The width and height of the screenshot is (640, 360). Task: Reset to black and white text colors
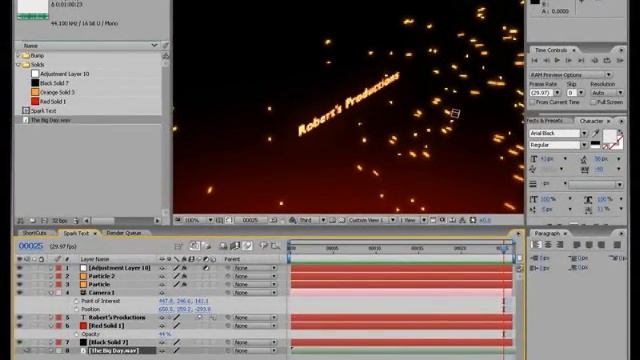point(596,144)
